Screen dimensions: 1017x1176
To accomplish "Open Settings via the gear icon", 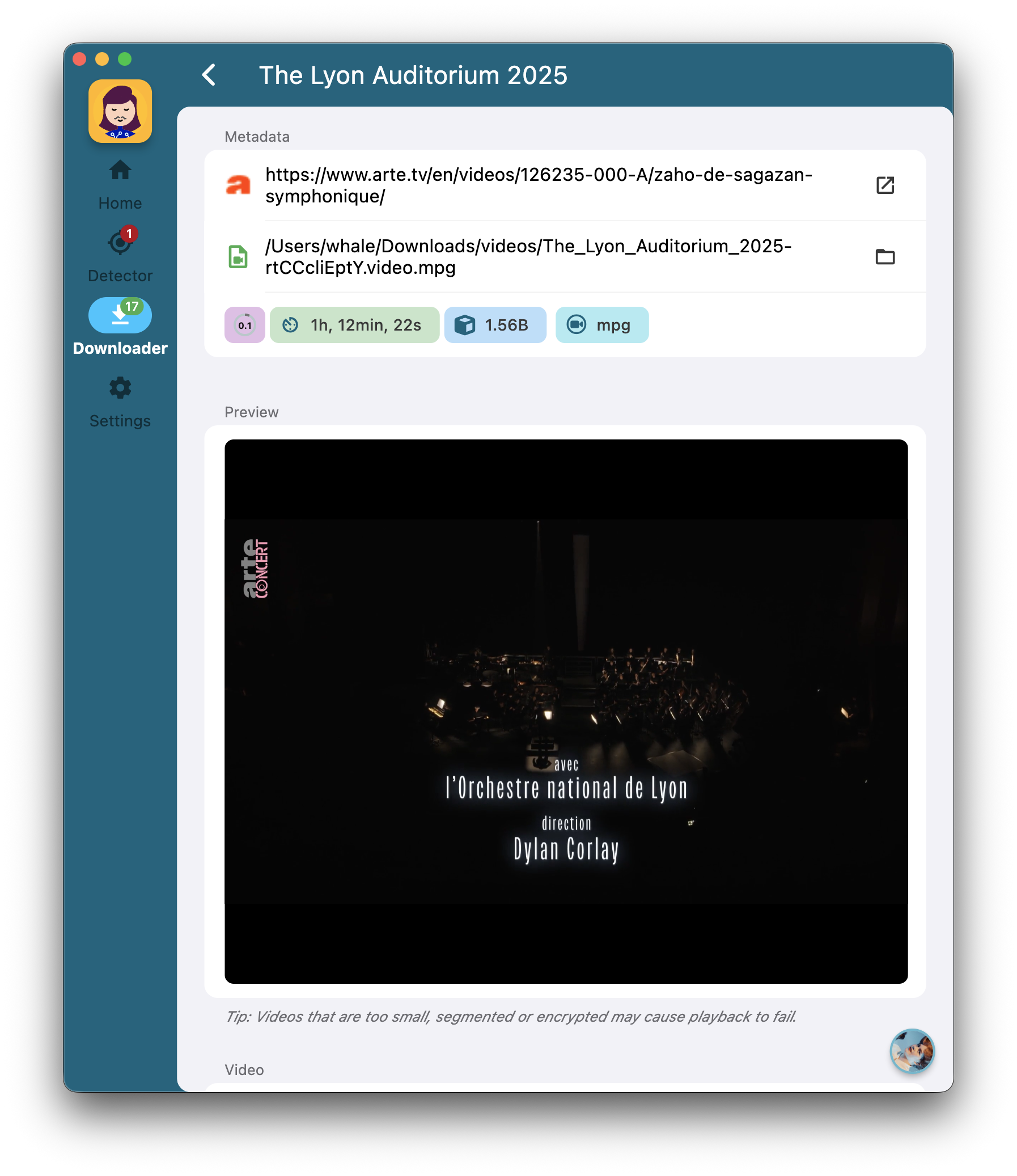I will click(x=120, y=387).
